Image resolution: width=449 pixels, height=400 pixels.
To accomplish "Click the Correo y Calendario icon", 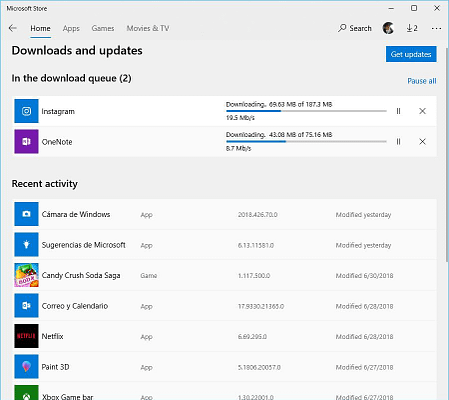I will (26, 306).
